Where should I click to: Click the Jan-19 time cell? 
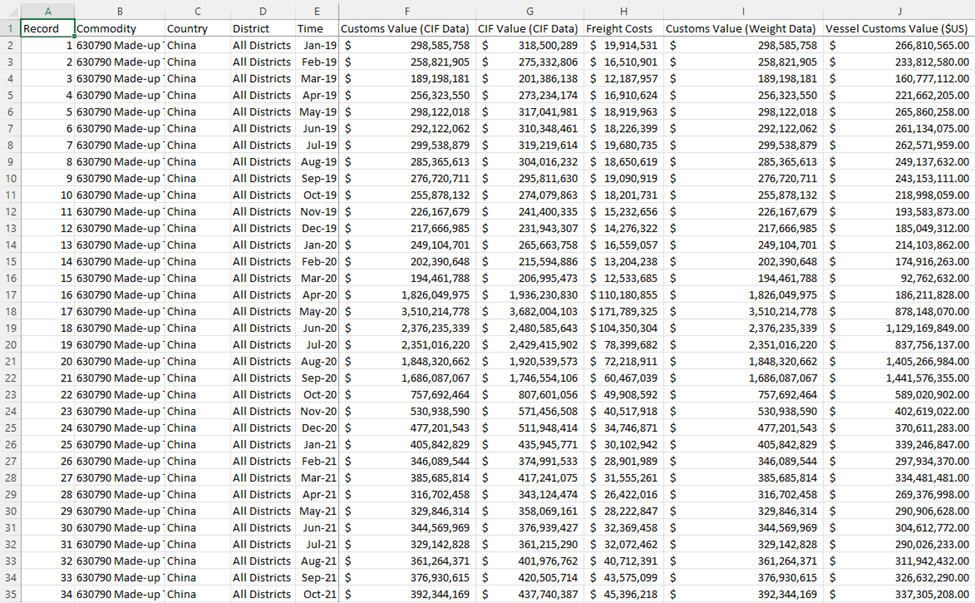pyautogui.click(x=317, y=45)
